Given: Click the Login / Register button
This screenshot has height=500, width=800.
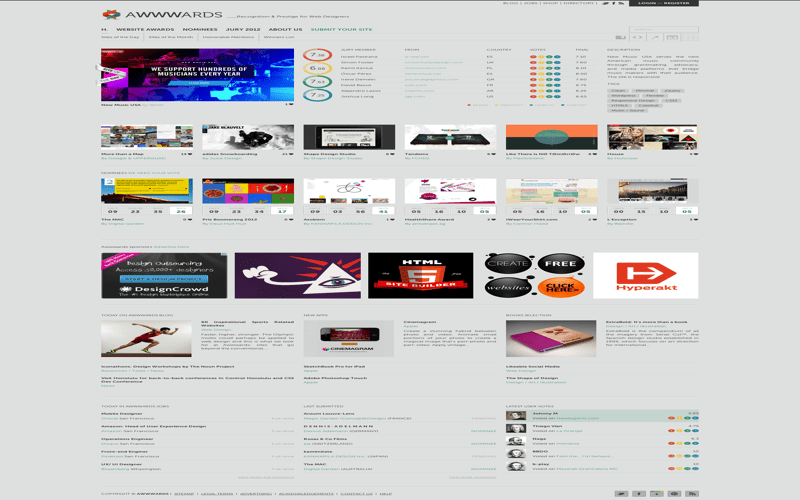Looking at the screenshot, I should pyautogui.click(x=664, y=3).
